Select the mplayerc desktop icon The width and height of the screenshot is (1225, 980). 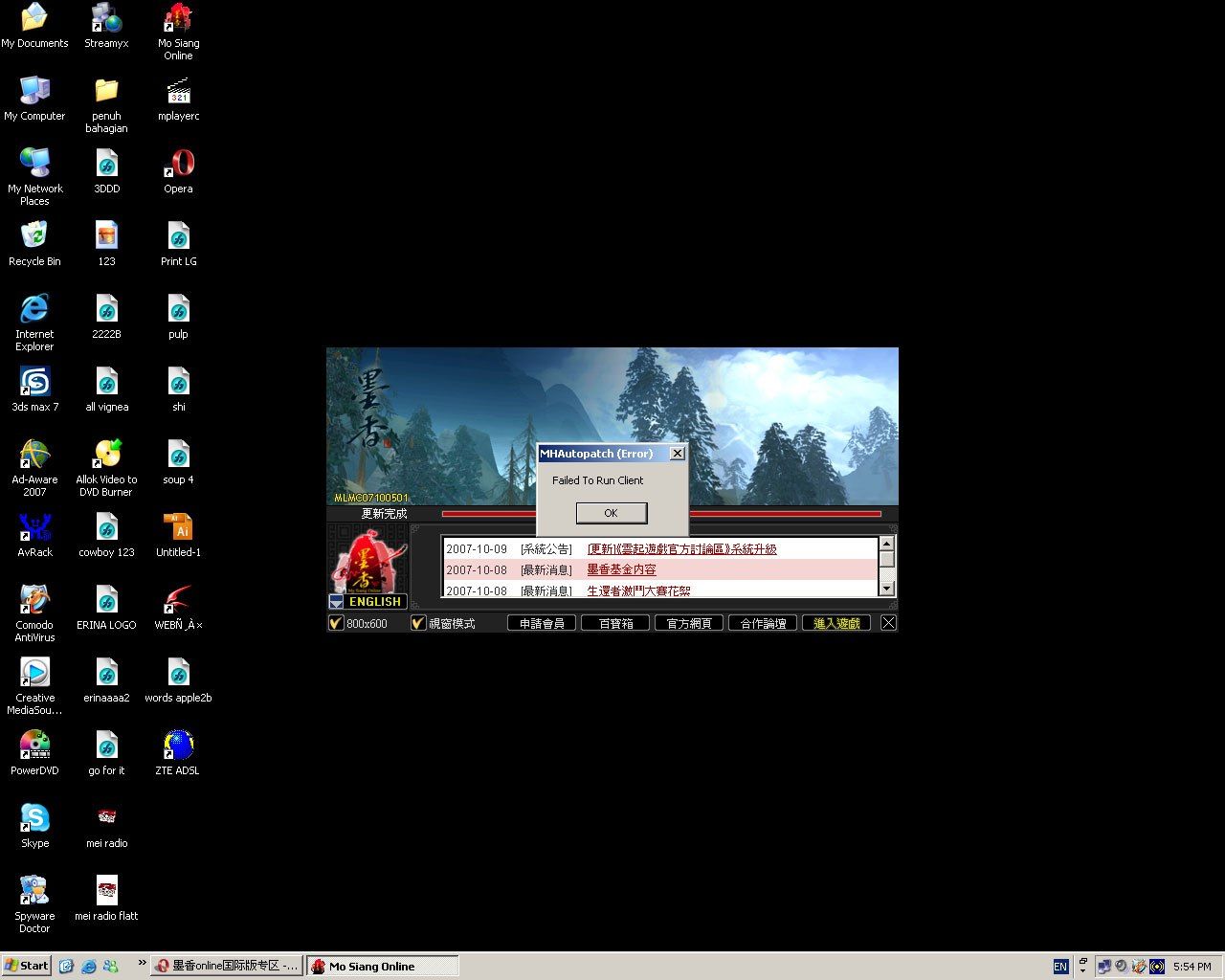(x=178, y=100)
